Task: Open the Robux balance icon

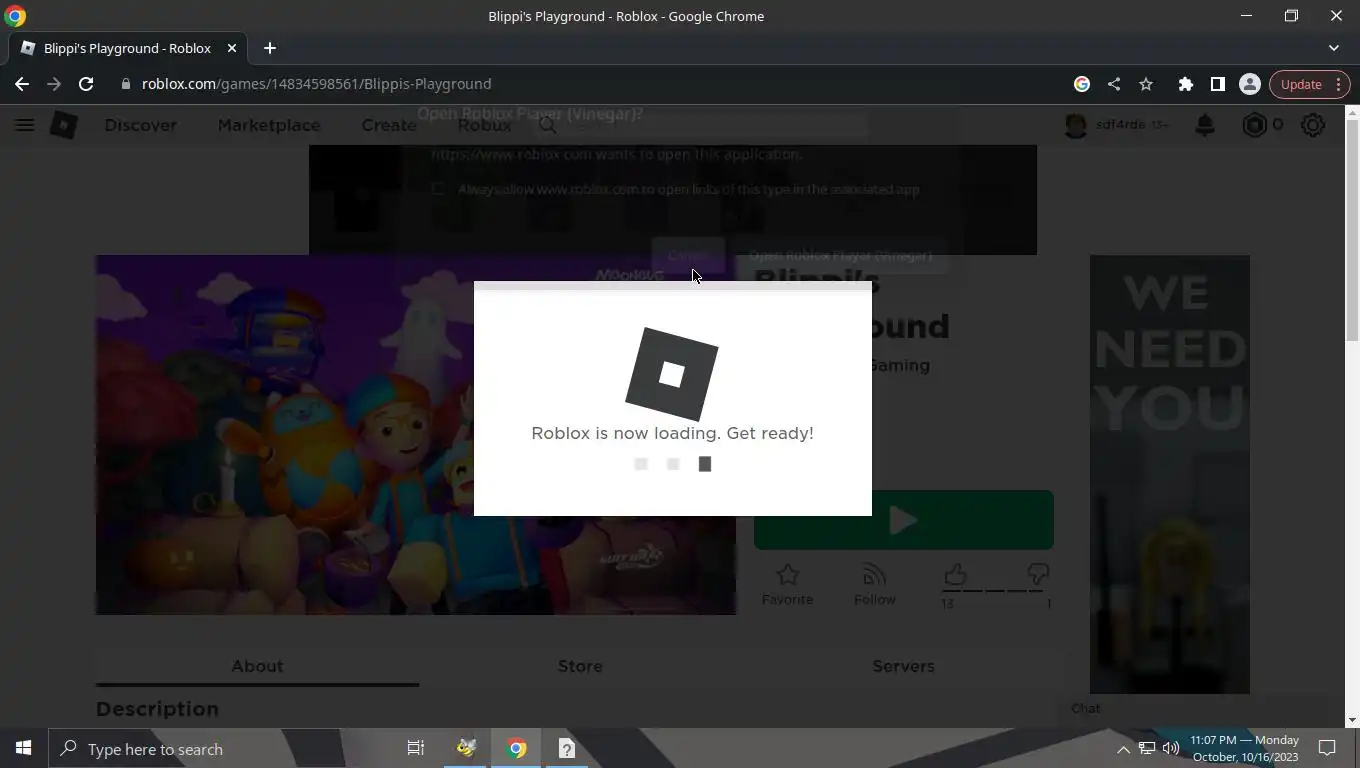Action: click(1254, 125)
